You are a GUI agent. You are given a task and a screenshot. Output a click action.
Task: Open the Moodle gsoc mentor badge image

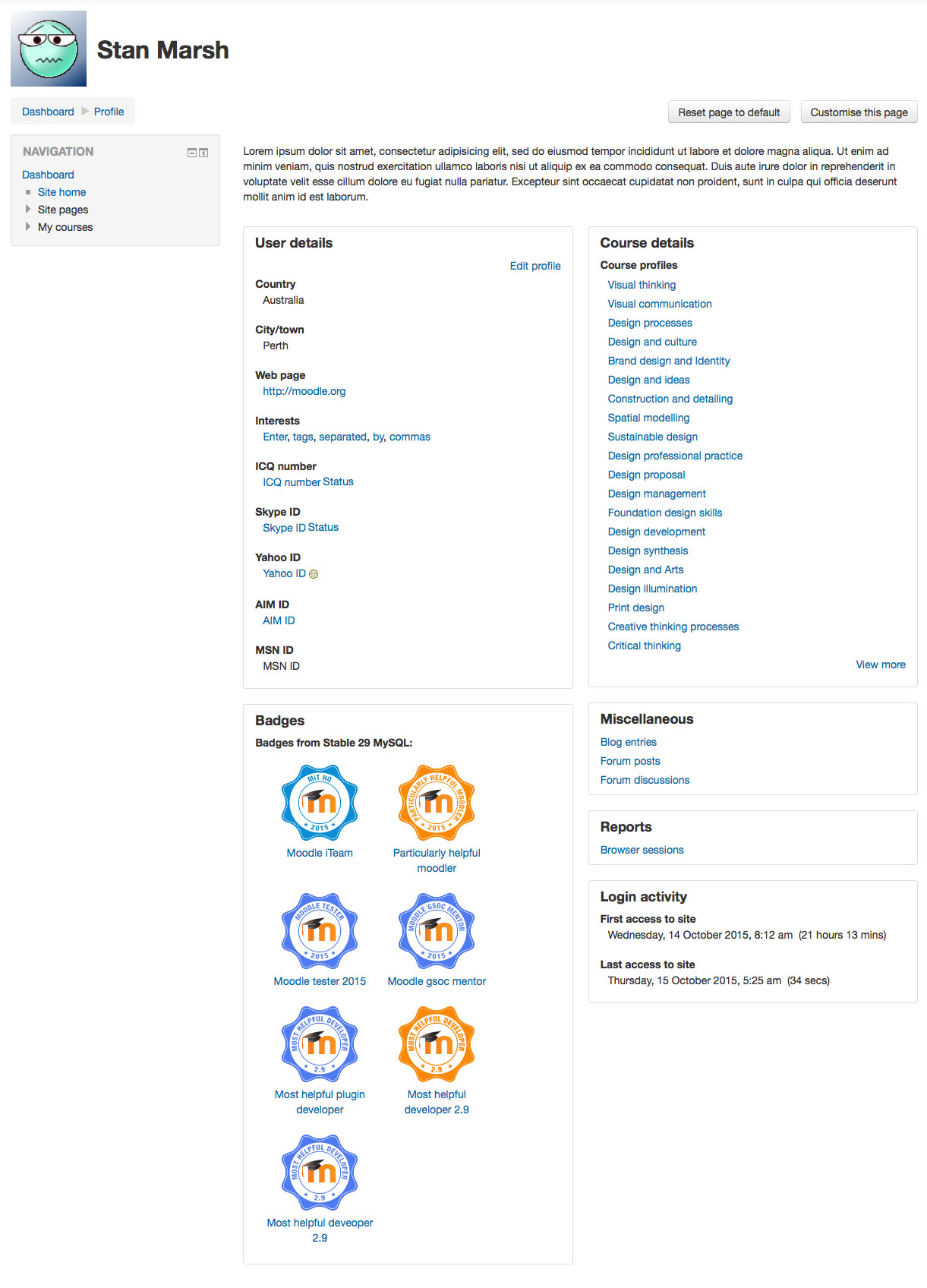pyautogui.click(x=437, y=931)
